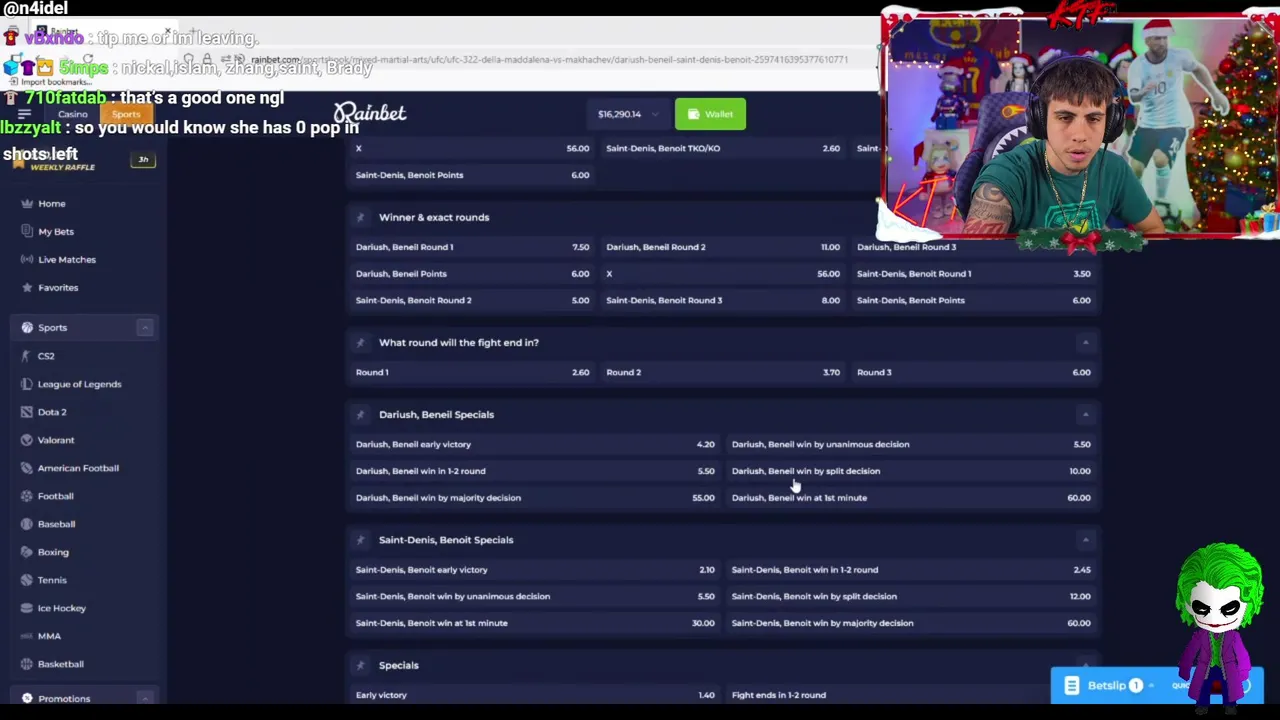Open the hamburger menu icon
Screen dimensions: 1280x720
click(x=24, y=114)
